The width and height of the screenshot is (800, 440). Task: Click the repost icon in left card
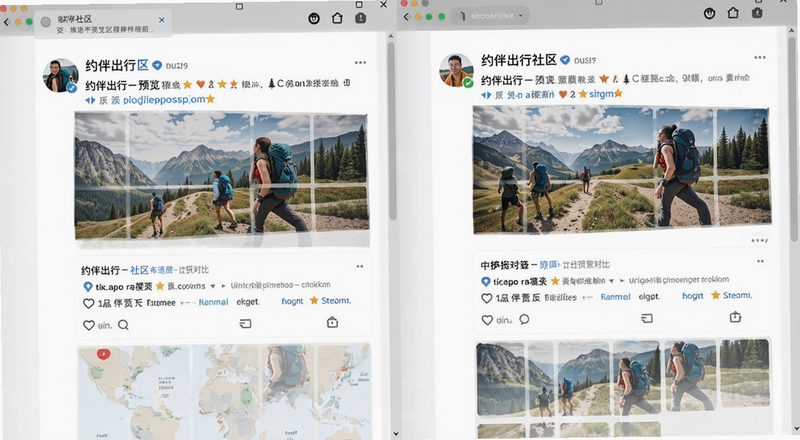tap(245, 324)
